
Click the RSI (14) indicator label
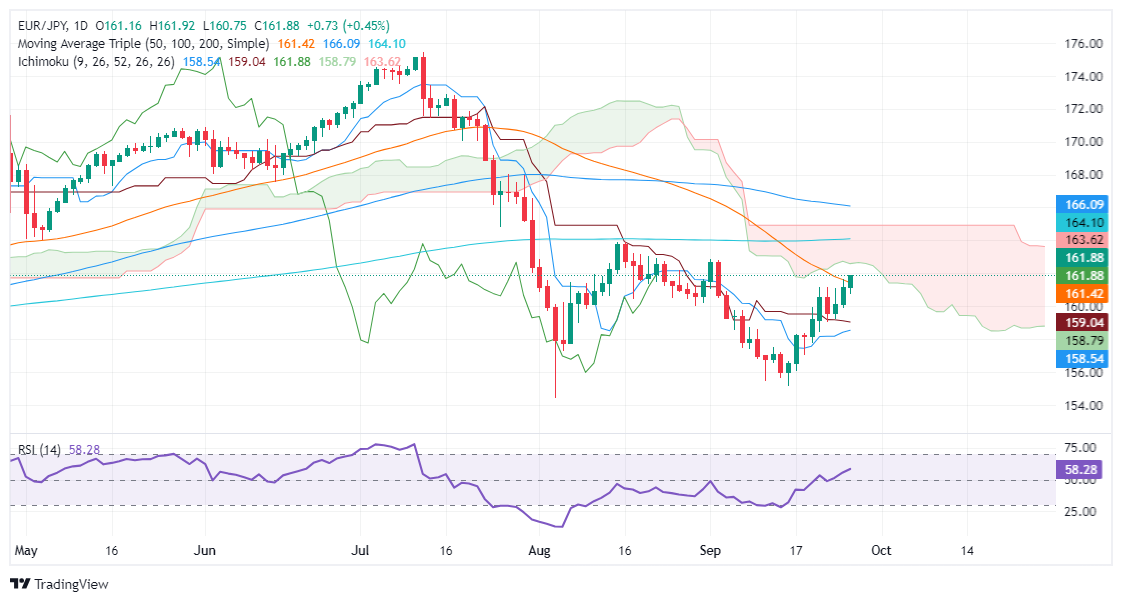click(36, 450)
